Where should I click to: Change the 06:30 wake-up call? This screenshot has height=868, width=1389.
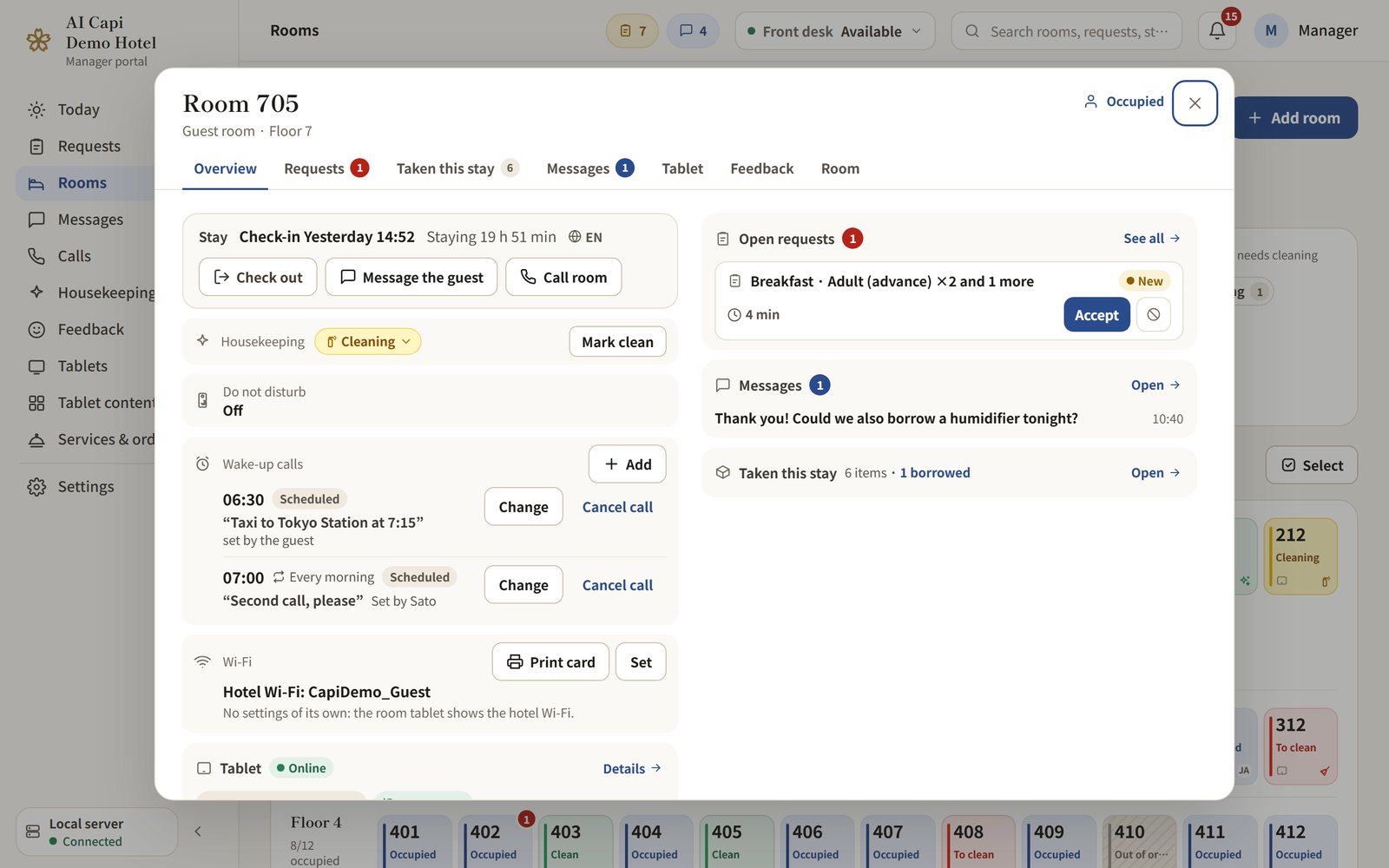point(523,507)
